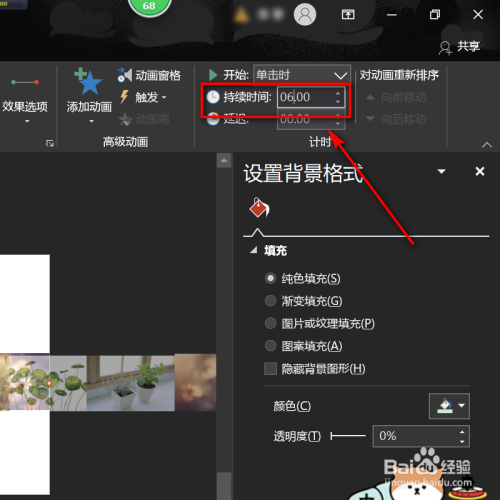This screenshot has width=500, height=500.
Task: Decrease the Duration with the down arrow
Action: tap(338, 101)
